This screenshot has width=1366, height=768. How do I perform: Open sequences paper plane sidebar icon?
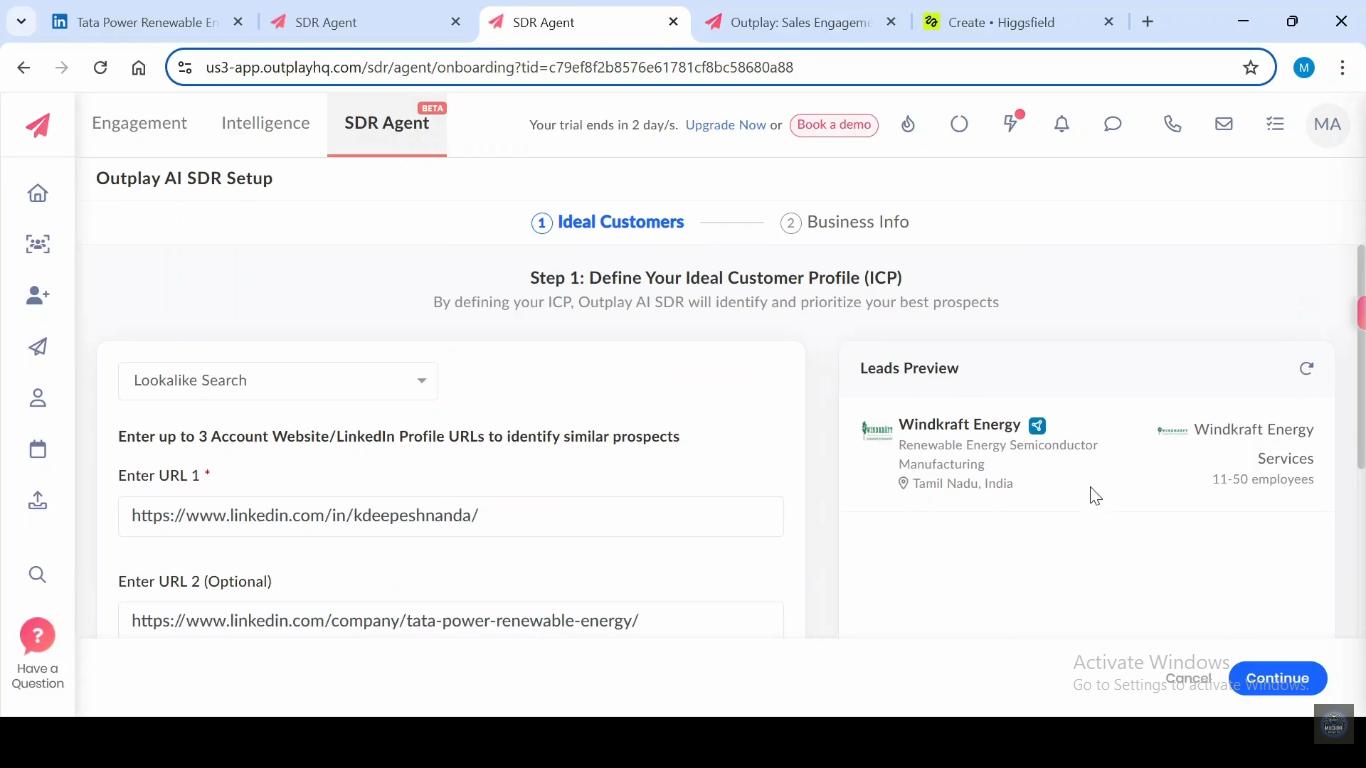(x=38, y=347)
